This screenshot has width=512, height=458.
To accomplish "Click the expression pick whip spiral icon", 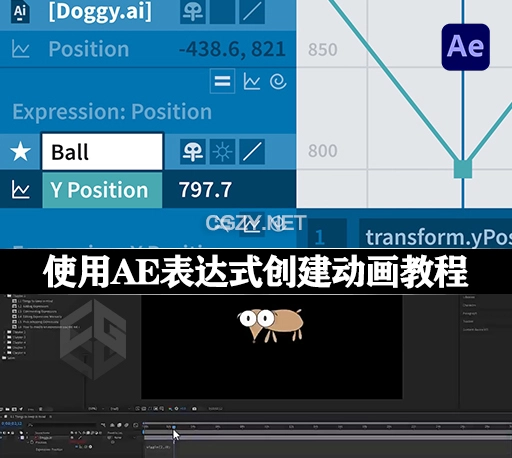I will click(x=278, y=81).
